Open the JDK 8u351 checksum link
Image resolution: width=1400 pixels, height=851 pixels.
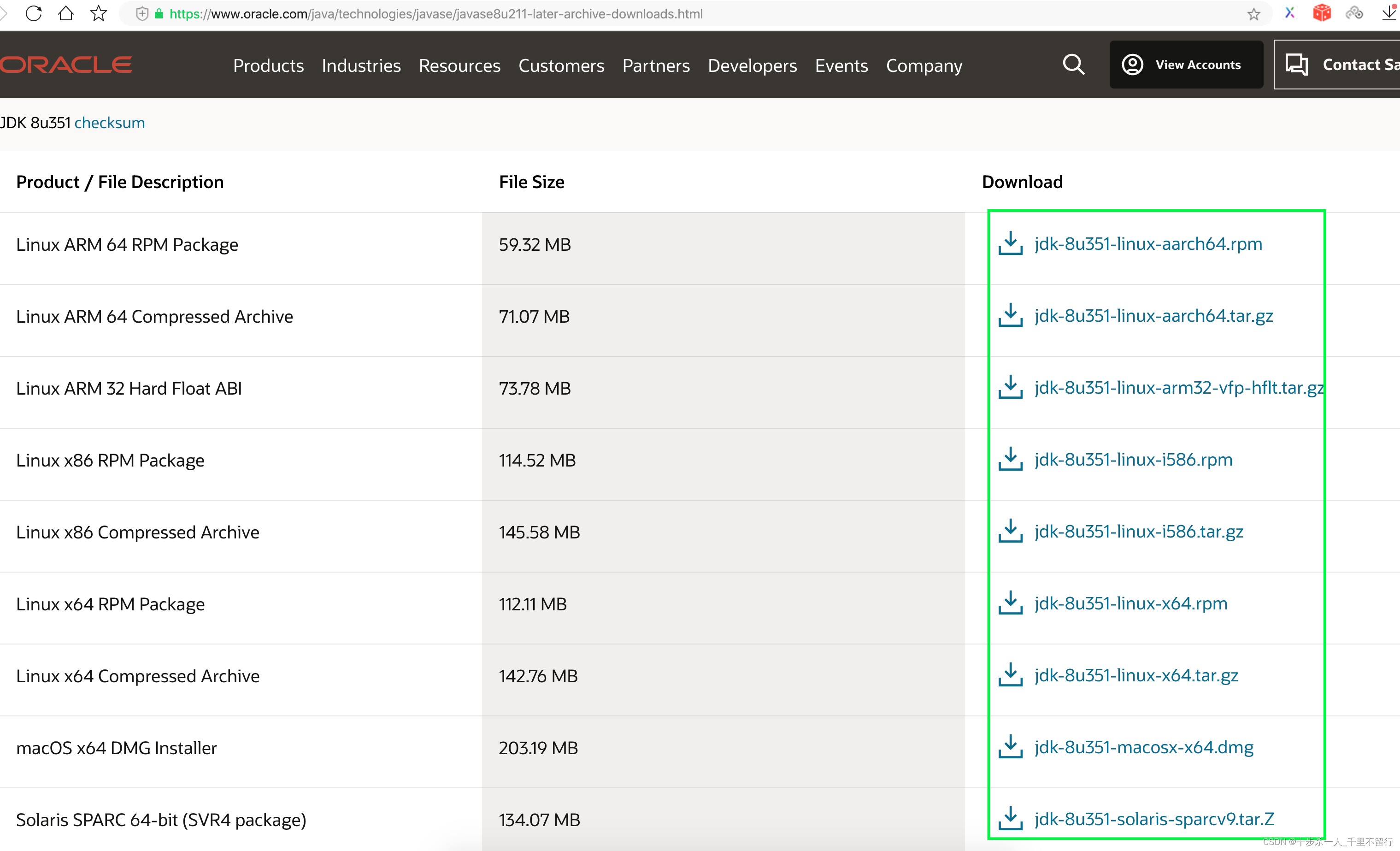coord(110,123)
